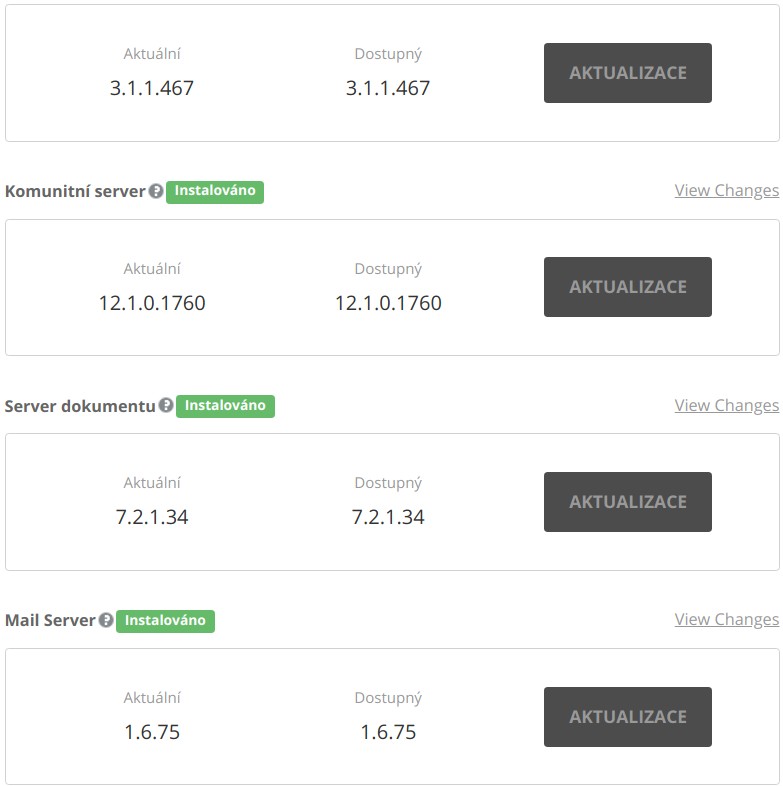Click the Aktuální version number of Komunitní server
The image size is (783, 786).
tap(152, 303)
